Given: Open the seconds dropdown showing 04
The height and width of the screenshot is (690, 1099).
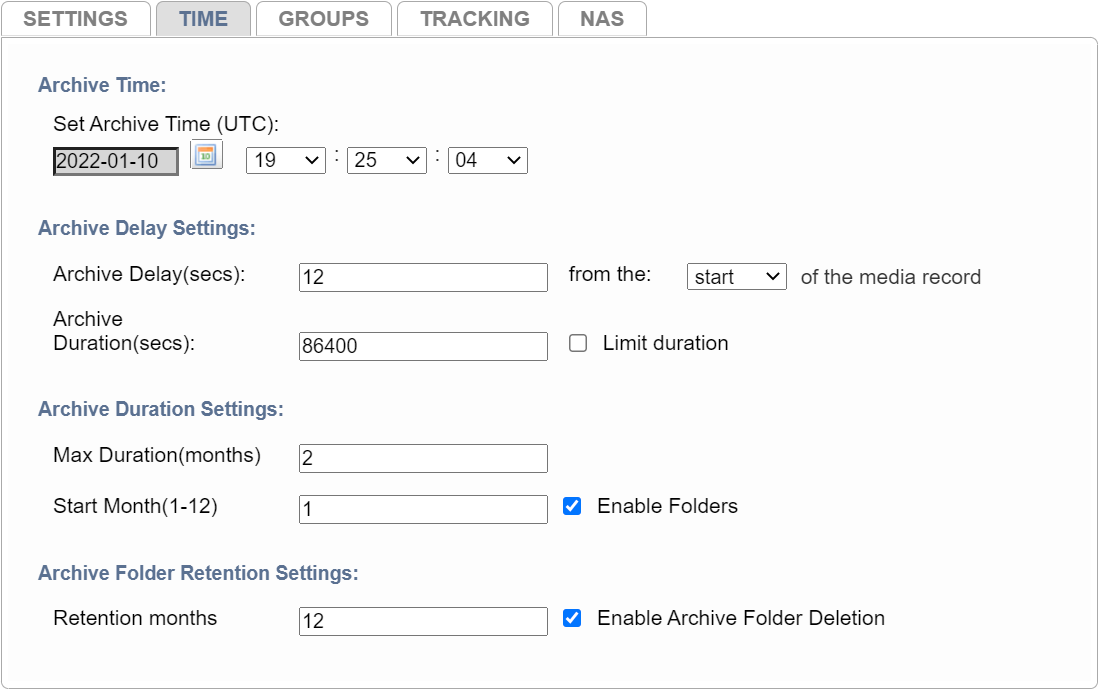Looking at the screenshot, I should [x=487, y=160].
